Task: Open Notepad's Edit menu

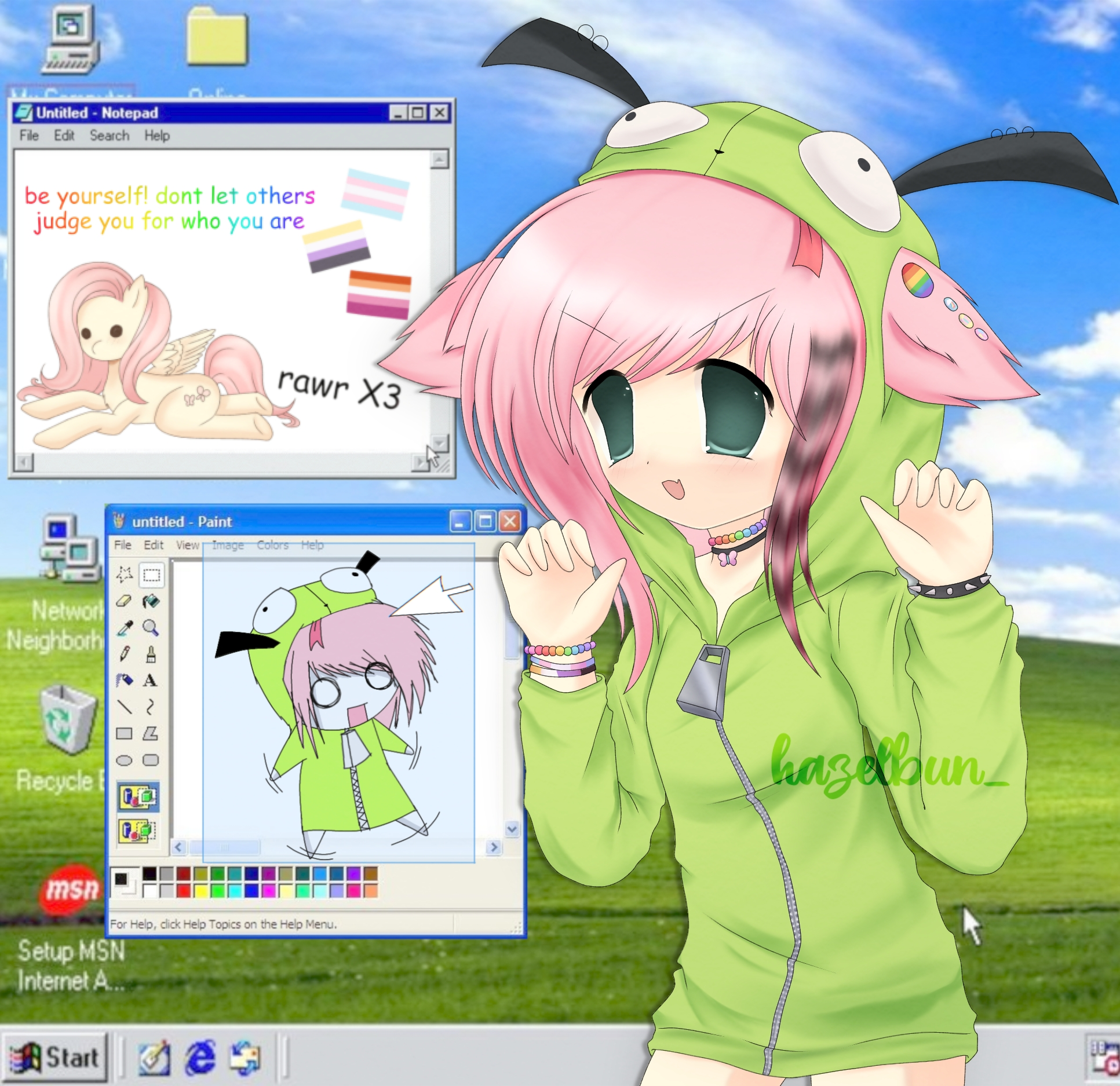Action: coord(64,136)
